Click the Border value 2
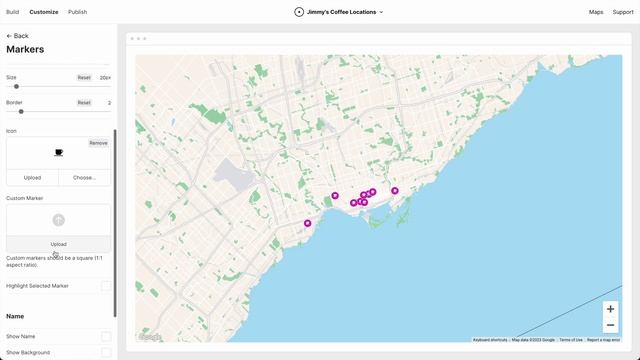Screen dimensions: 640x360 (109, 103)
